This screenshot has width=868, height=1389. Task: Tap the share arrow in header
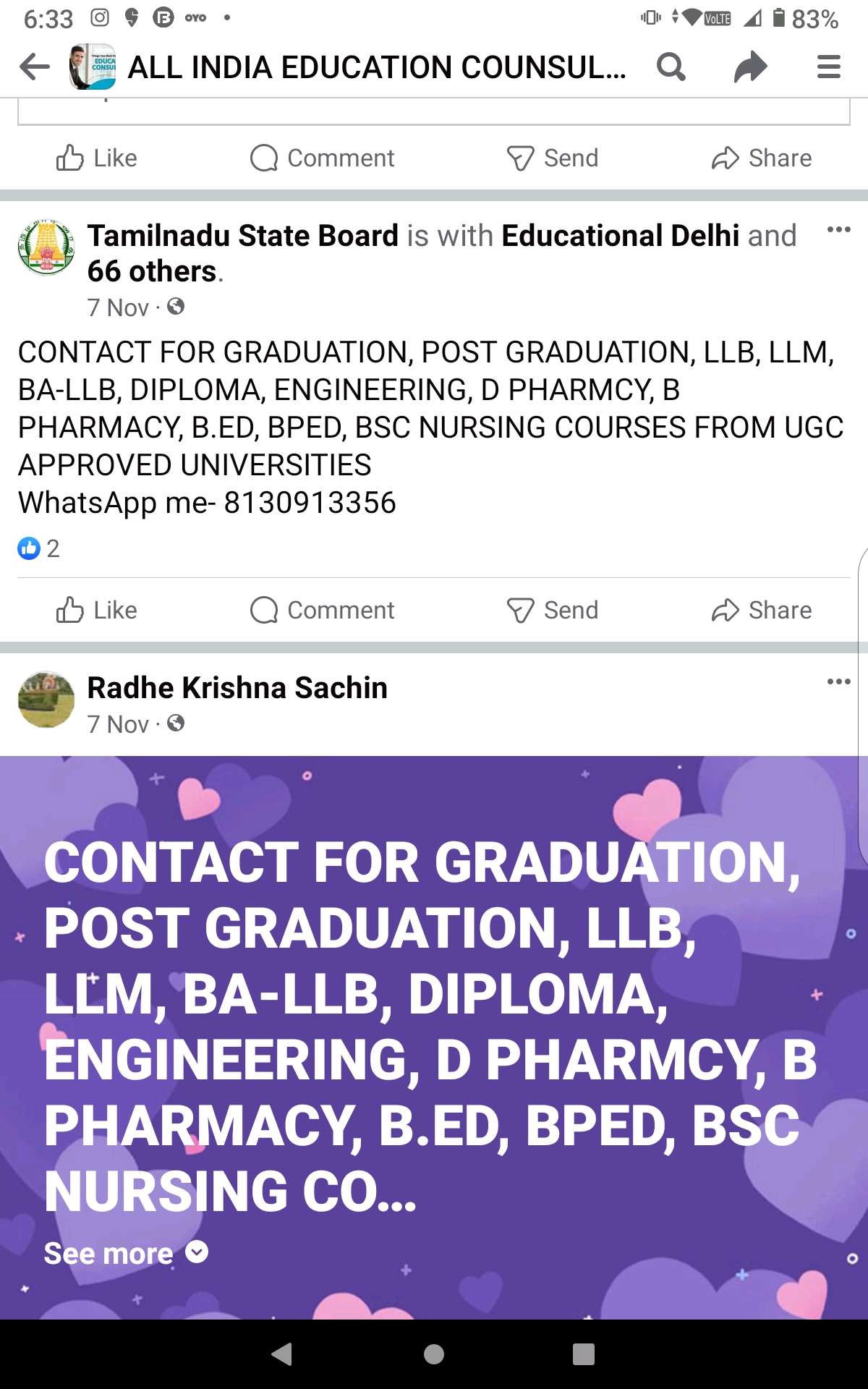(750, 67)
